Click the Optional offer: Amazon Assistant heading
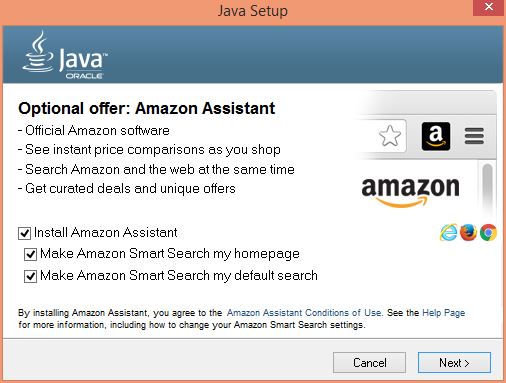The image size is (506, 383). coord(147,108)
